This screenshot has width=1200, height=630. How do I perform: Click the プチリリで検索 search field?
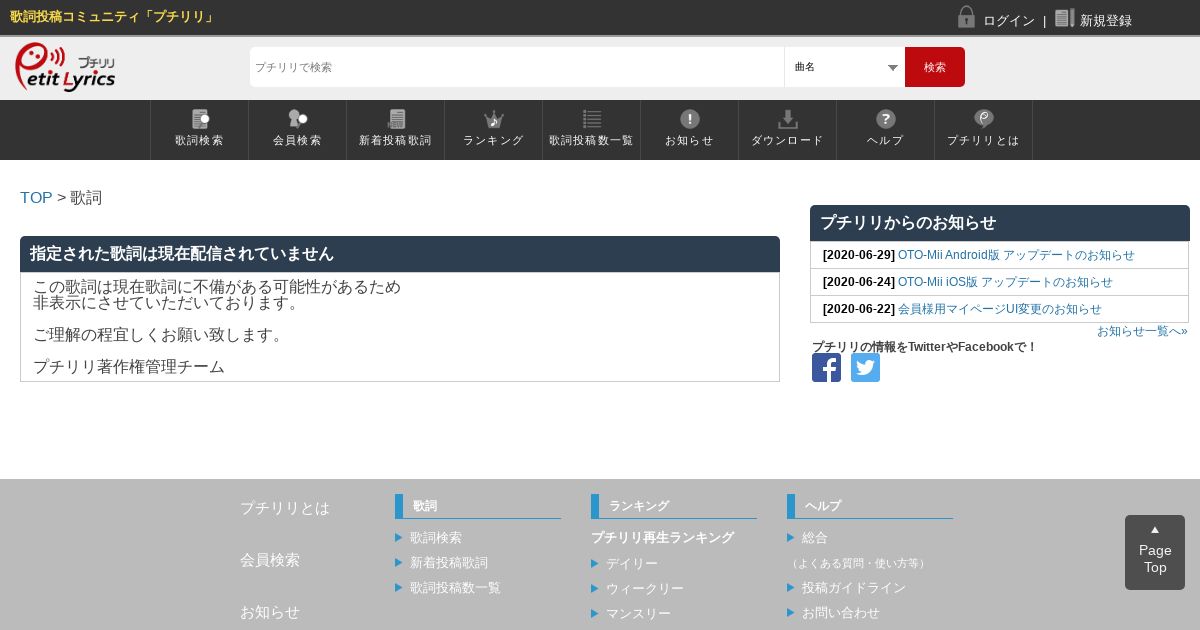517,67
